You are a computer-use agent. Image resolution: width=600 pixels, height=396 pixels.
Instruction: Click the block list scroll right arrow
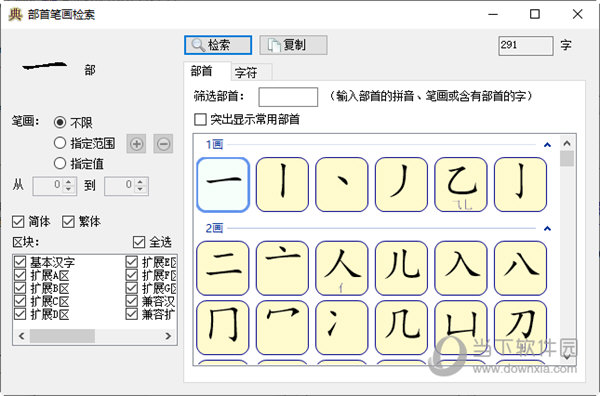(168, 336)
